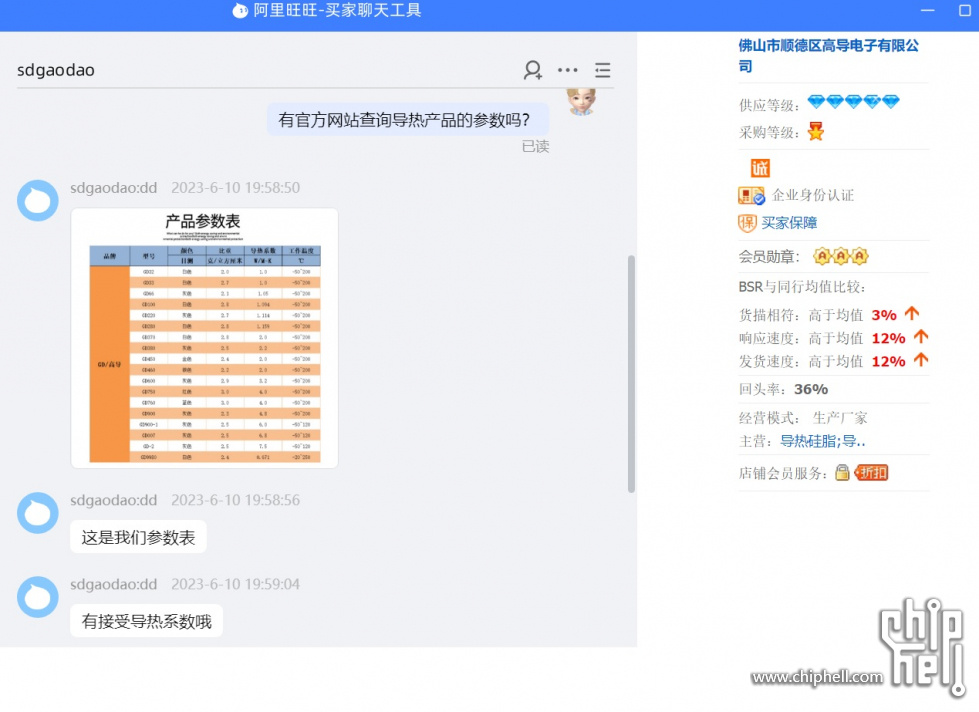979x712 pixels.
Task: Click the 阿里旺旺 title bar logo icon
Action: tap(240, 11)
